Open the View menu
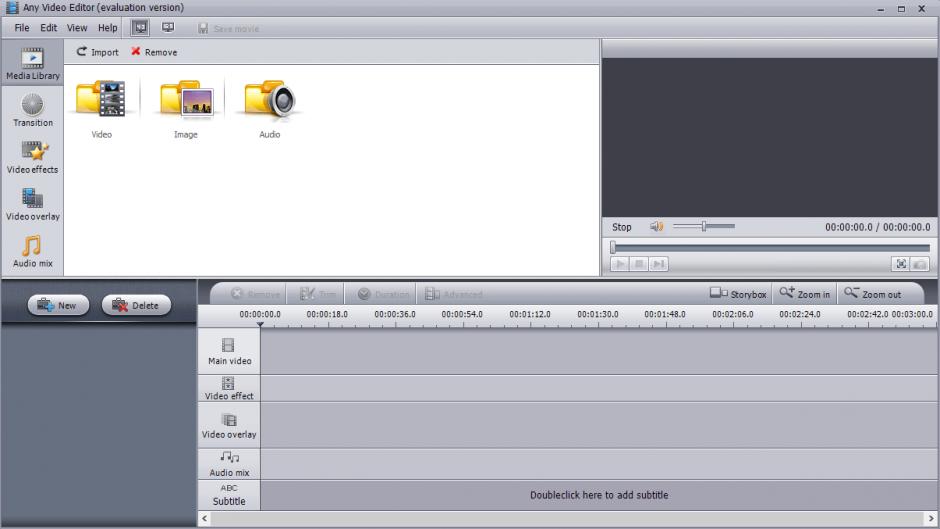 pos(77,28)
